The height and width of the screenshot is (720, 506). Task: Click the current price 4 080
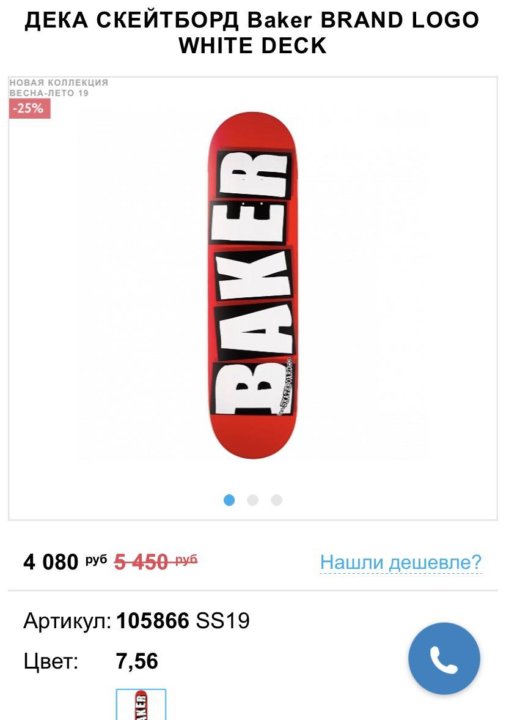(51, 562)
